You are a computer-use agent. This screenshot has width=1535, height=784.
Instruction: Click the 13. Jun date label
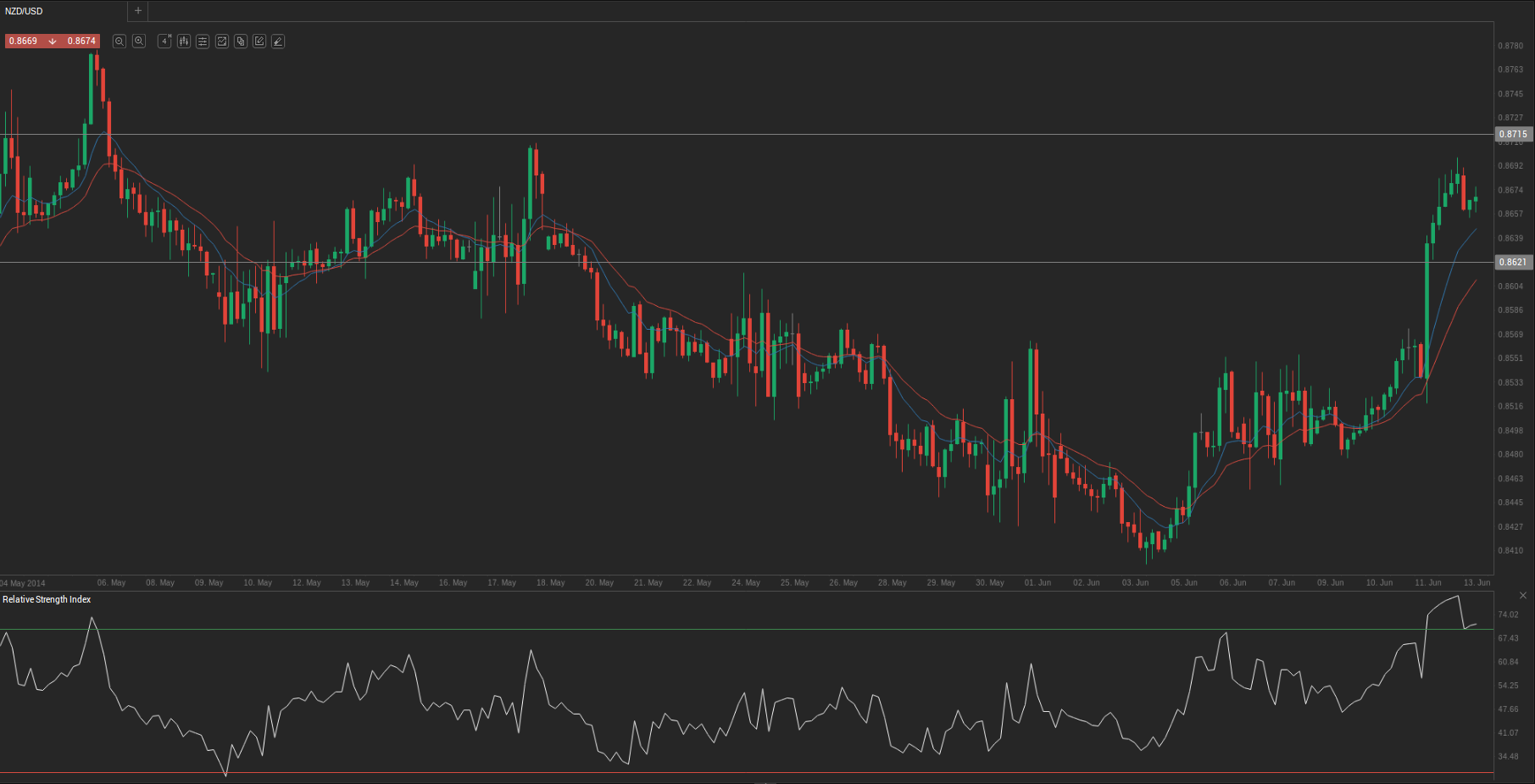click(x=1477, y=583)
